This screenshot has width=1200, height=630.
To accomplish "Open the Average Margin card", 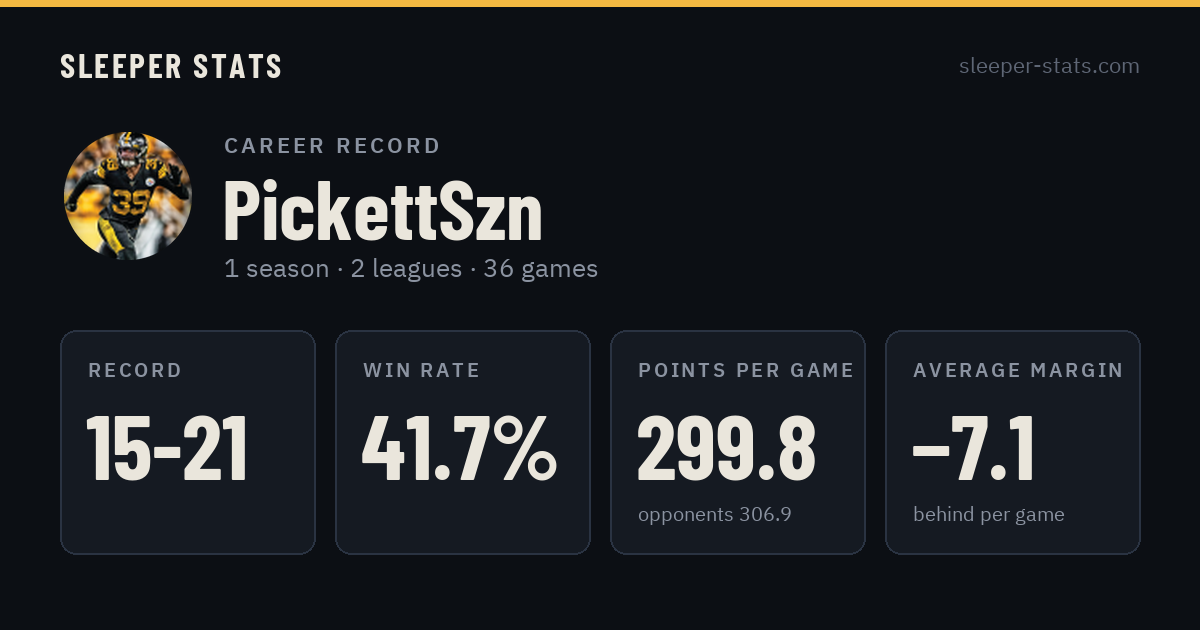I will pyautogui.click(x=1013, y=442).
